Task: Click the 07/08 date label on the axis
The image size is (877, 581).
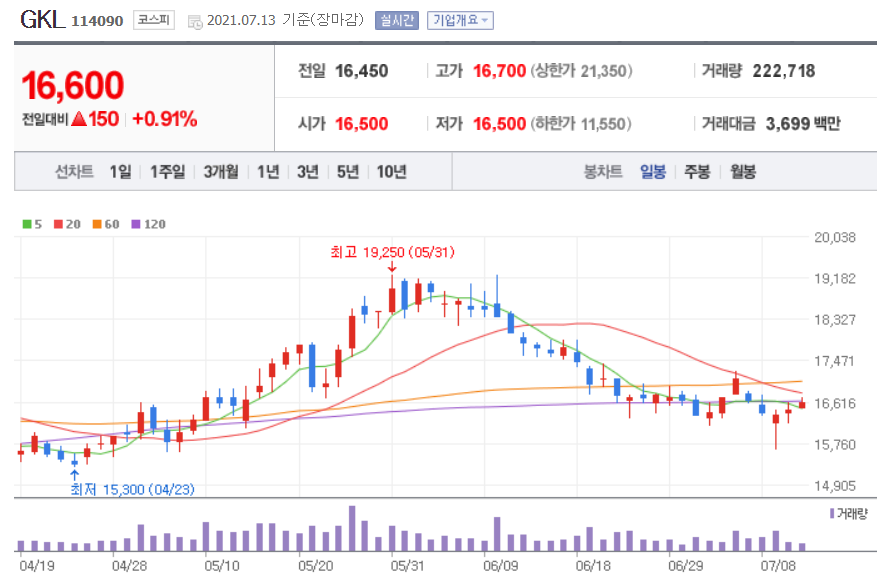Action: coord(778,566)
